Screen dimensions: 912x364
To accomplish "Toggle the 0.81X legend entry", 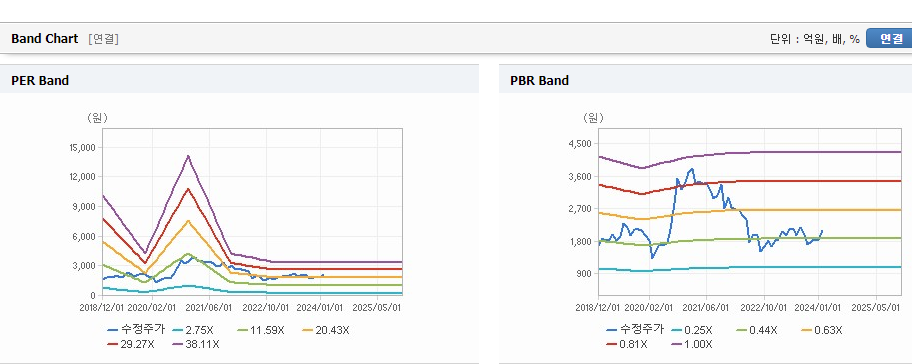I will click(x=626, y=344).
